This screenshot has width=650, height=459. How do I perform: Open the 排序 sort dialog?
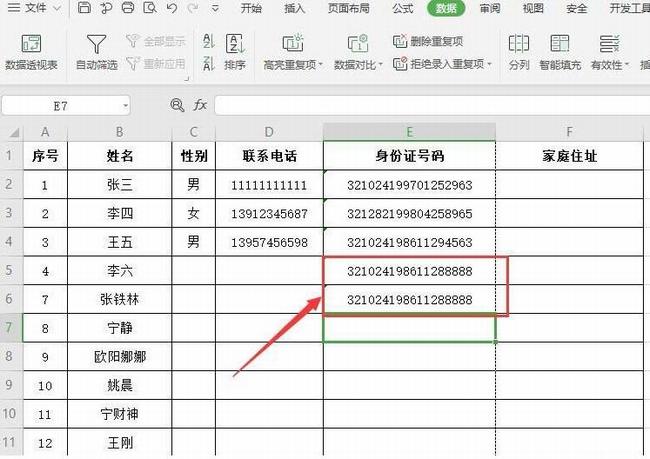[x=235, y=53]
